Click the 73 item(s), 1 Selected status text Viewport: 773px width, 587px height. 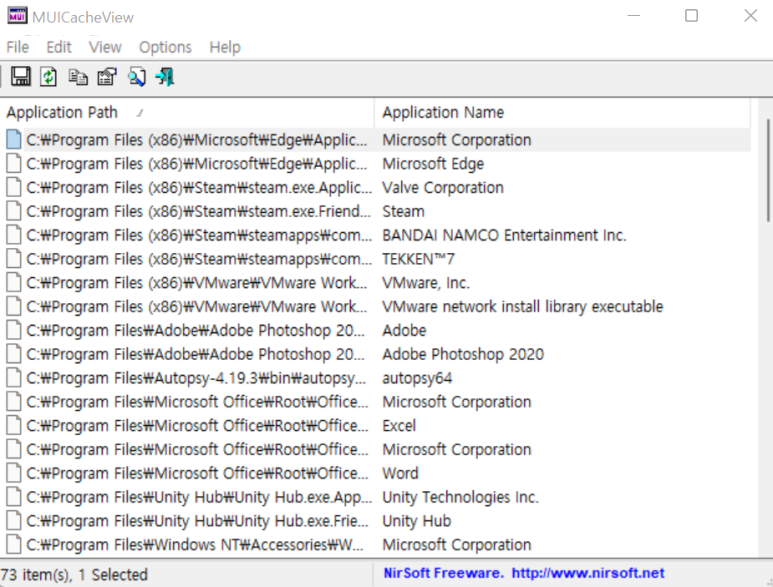coord(74,575)
